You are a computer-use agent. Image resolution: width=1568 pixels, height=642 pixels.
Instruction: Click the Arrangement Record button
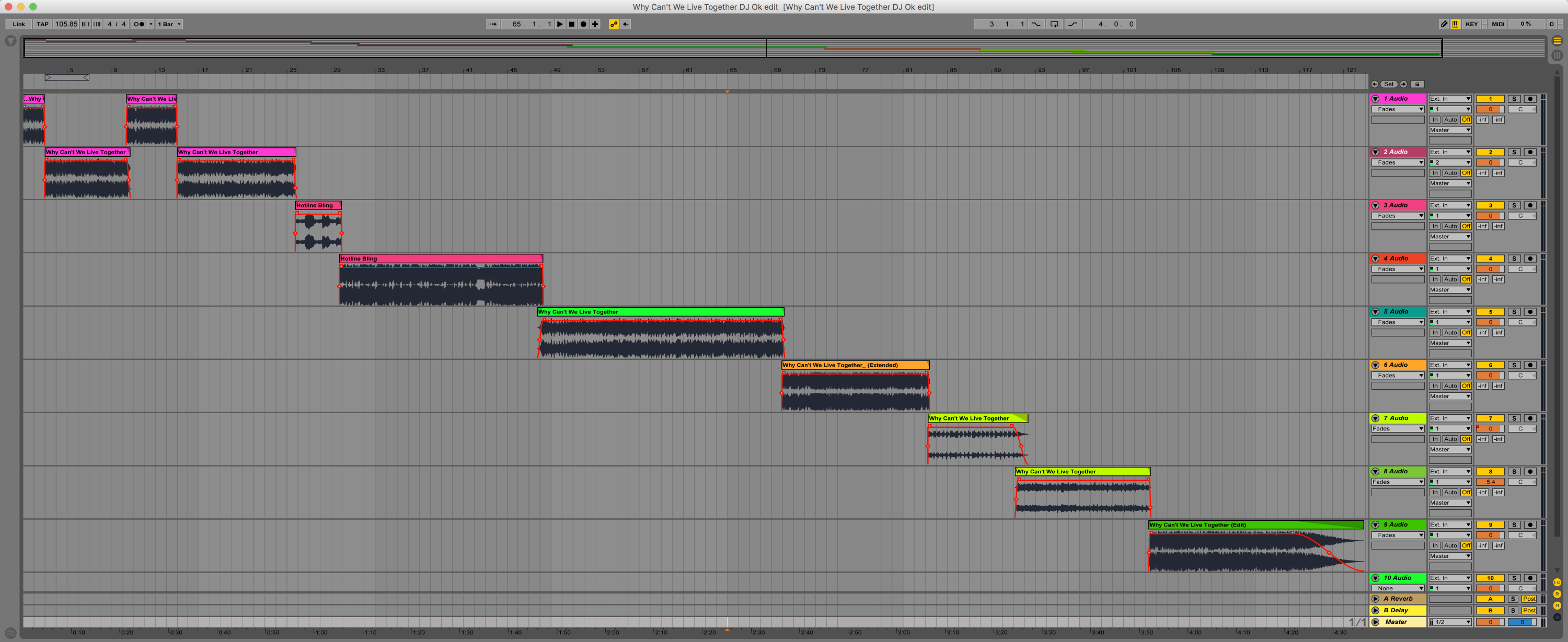point(583,25)
